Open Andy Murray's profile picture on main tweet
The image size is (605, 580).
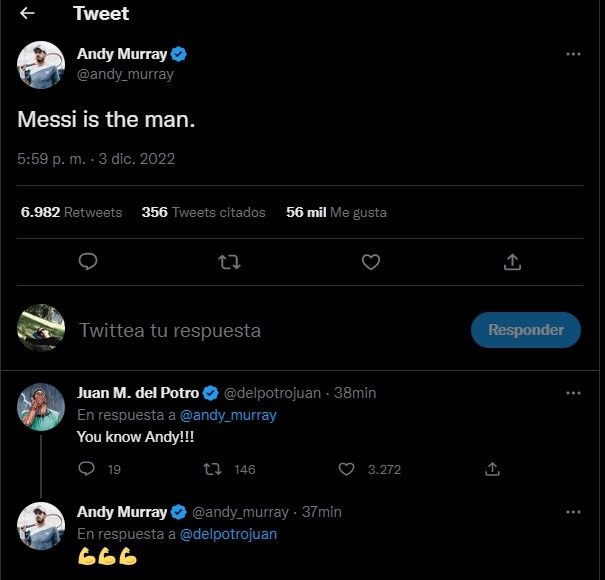[41, 65]
